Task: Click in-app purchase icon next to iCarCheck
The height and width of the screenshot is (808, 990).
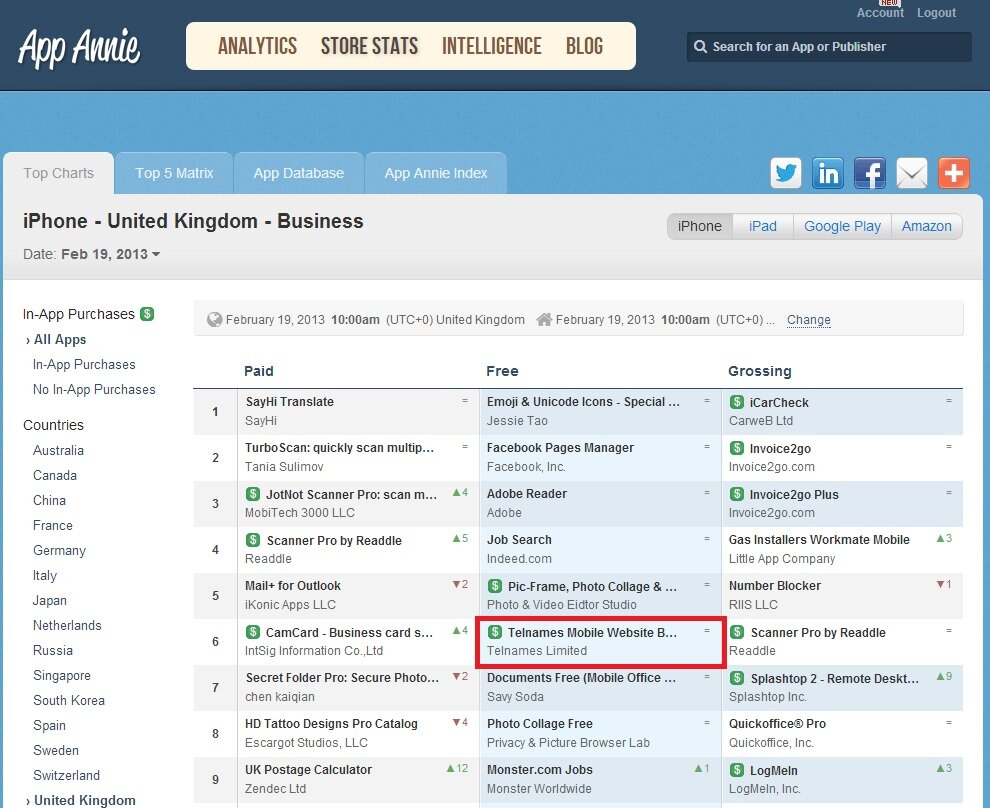Action: click(x=736, y=402)
